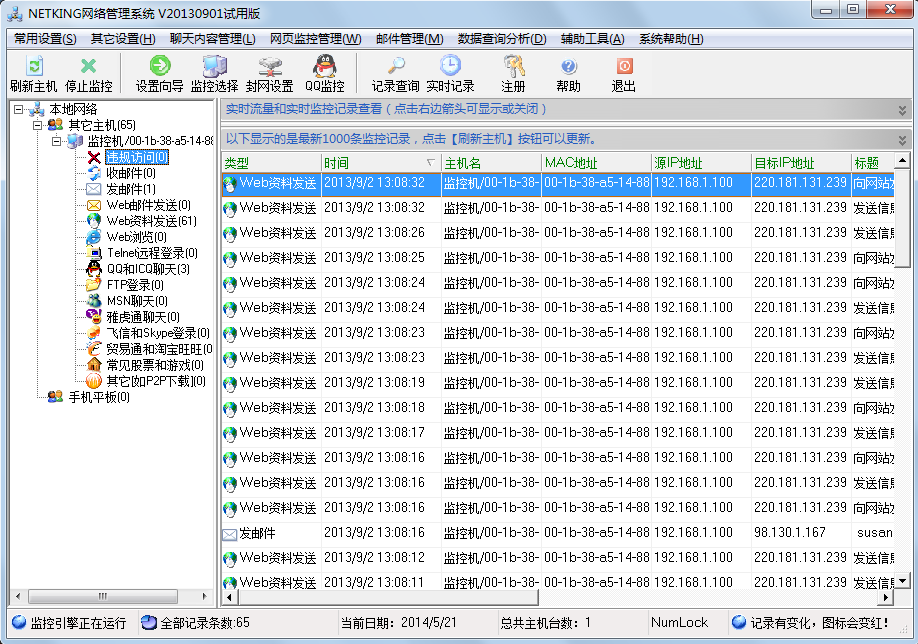The image size is (918, 644).
Task: Toggle the 最新1000条监控记录 panel arrow
Action: [902, 139]
